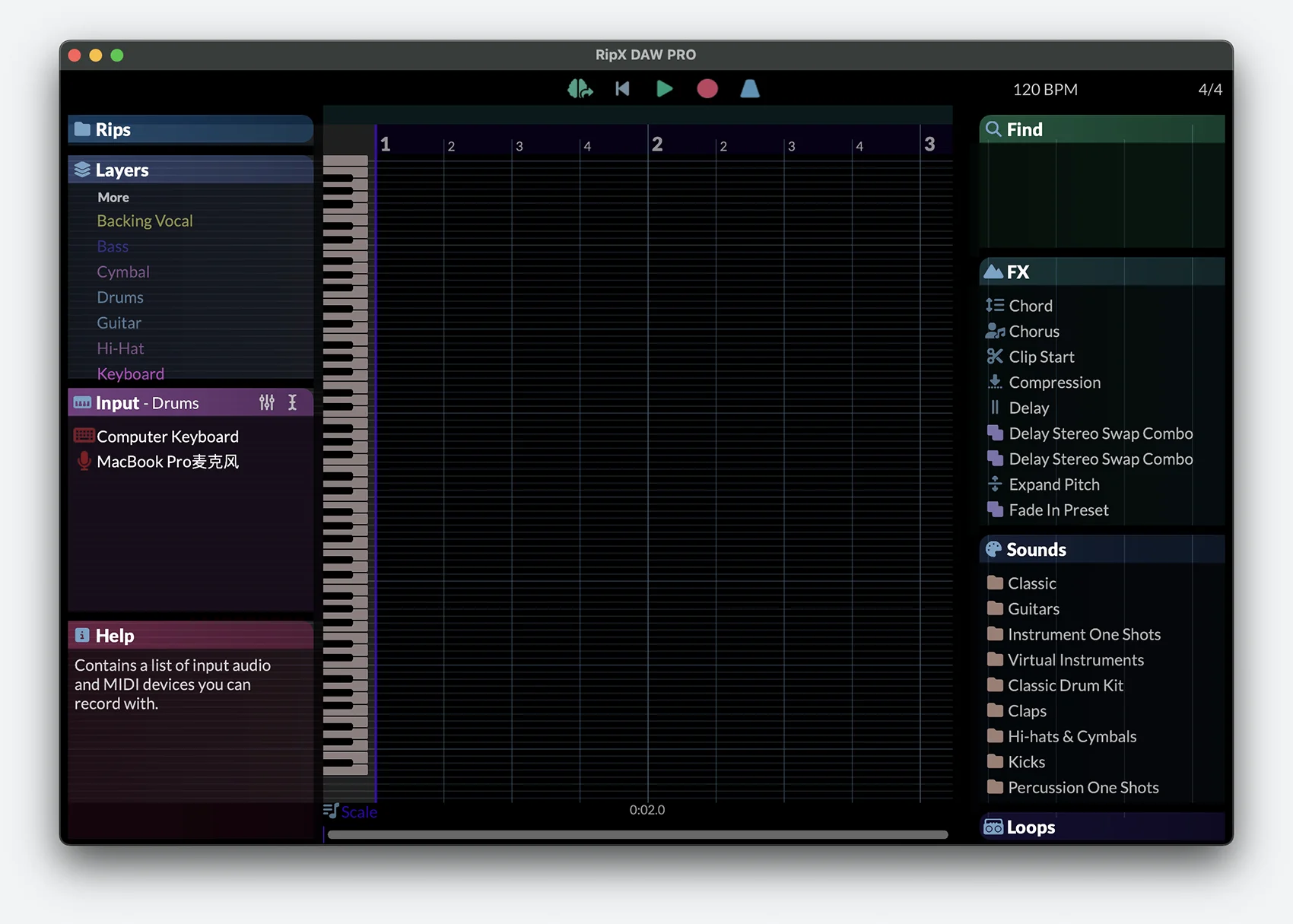Collapse the Layers panel header
This screenshot has height=924, width=1293.
tap(190, 170)
